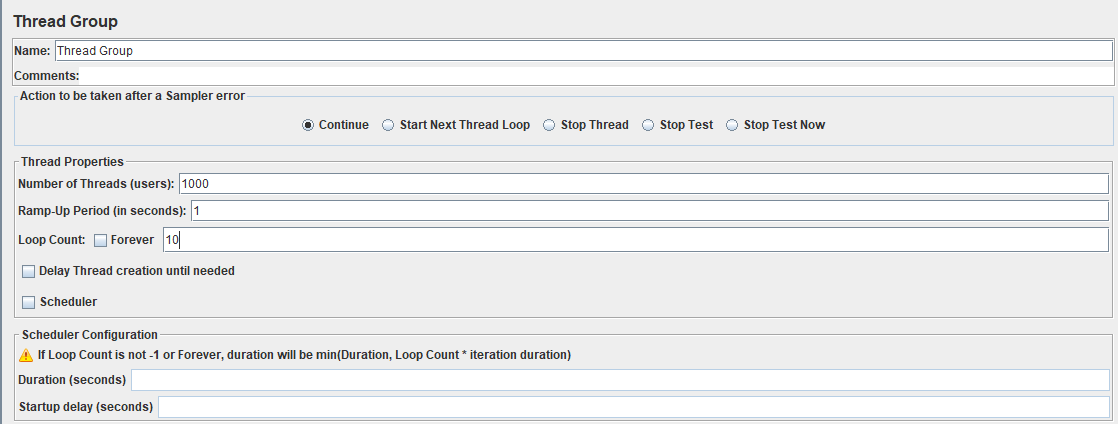Select the Stop Thread radio option
1118x424 pixels.
[x=550, y=125]
